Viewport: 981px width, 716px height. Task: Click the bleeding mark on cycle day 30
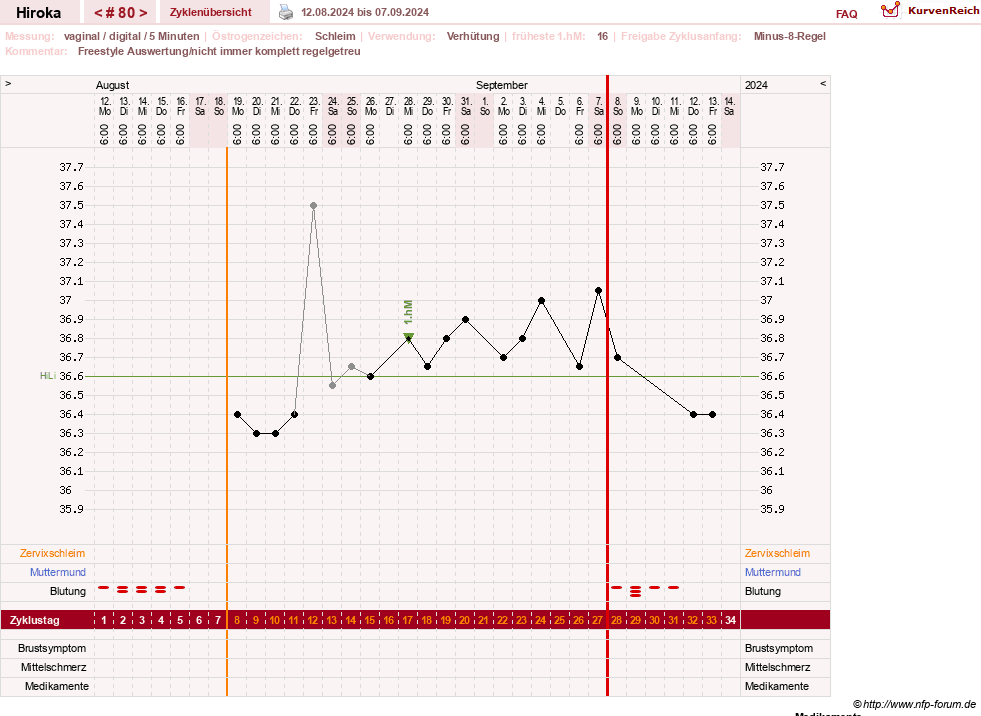[x=654, y=588]
